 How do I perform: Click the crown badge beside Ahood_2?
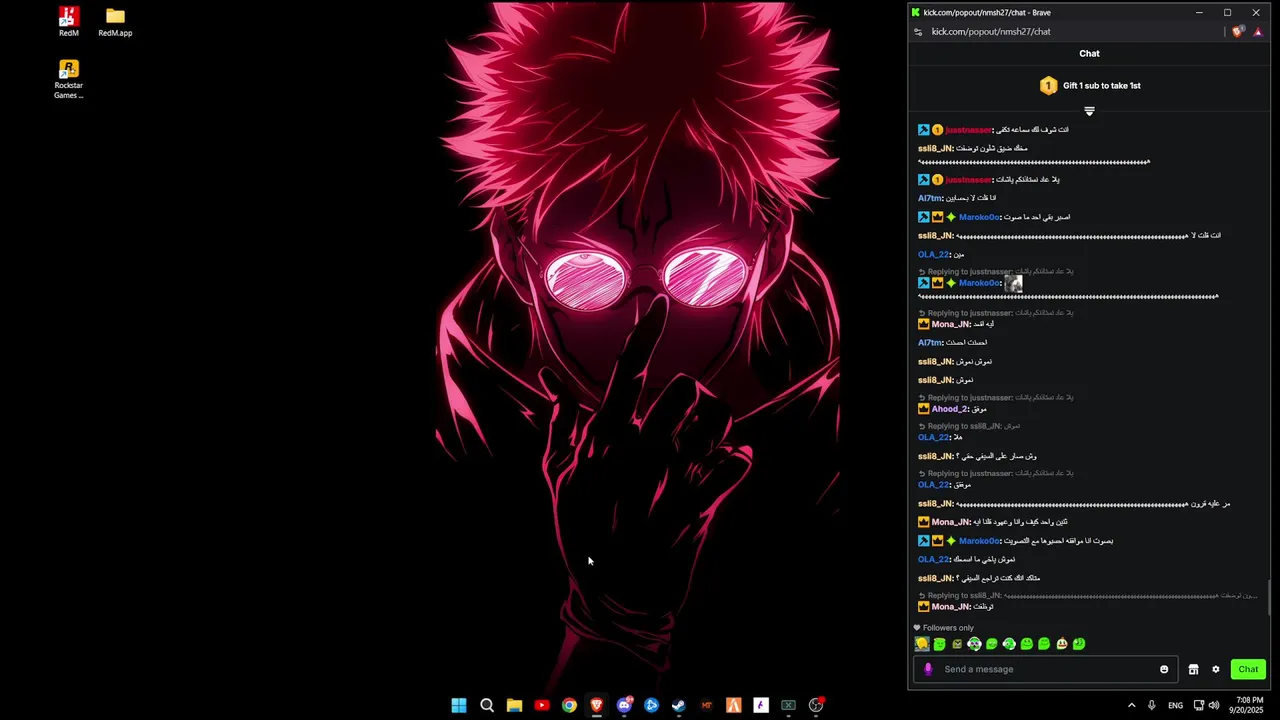pos(924,409)
